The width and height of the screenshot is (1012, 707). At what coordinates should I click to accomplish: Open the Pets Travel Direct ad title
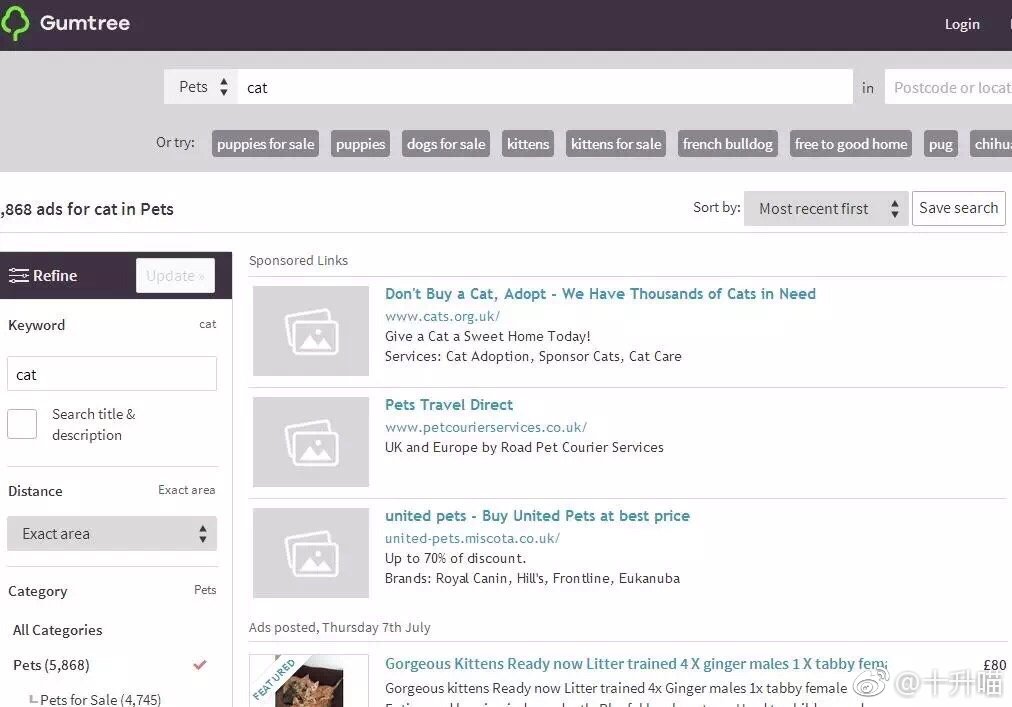click(449, 405)
